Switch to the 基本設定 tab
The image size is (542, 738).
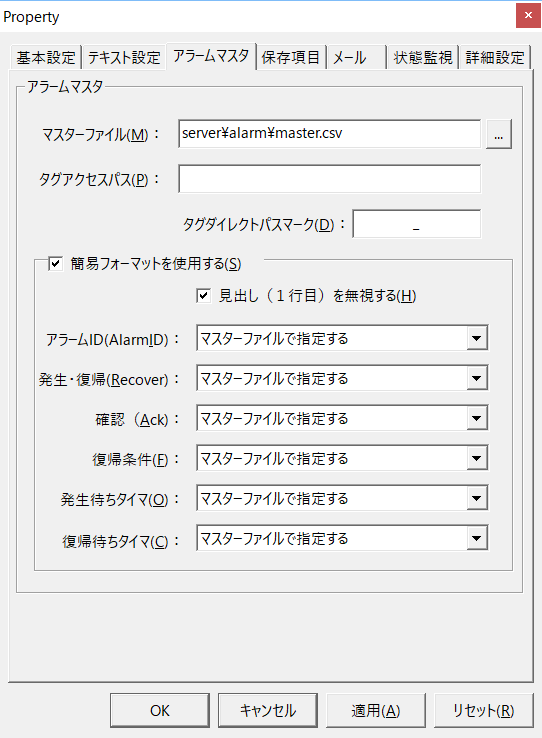tap(46, 57)
